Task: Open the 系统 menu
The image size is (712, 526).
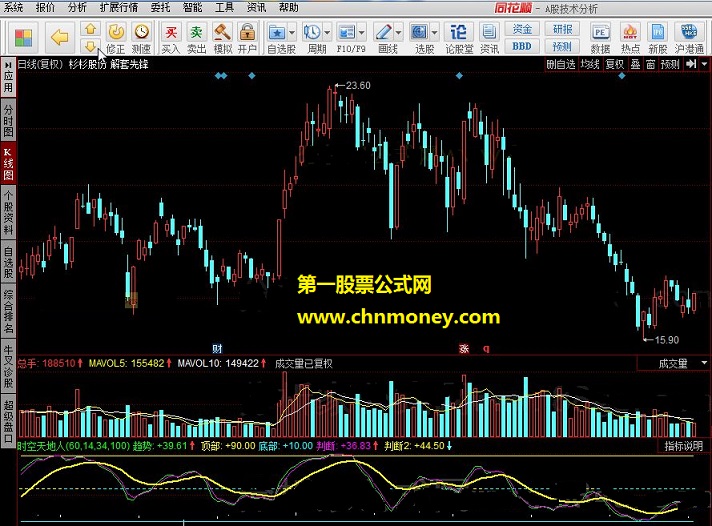Action: (13, 7)
